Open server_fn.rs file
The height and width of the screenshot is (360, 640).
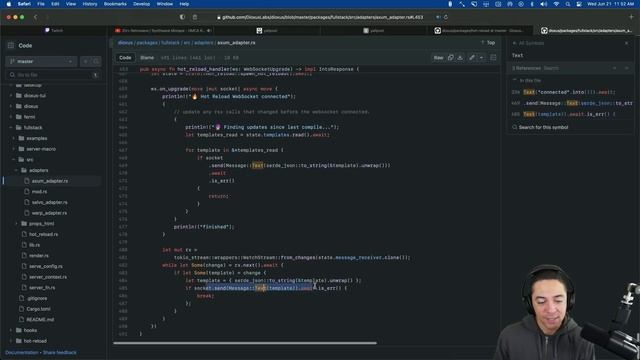42,288
